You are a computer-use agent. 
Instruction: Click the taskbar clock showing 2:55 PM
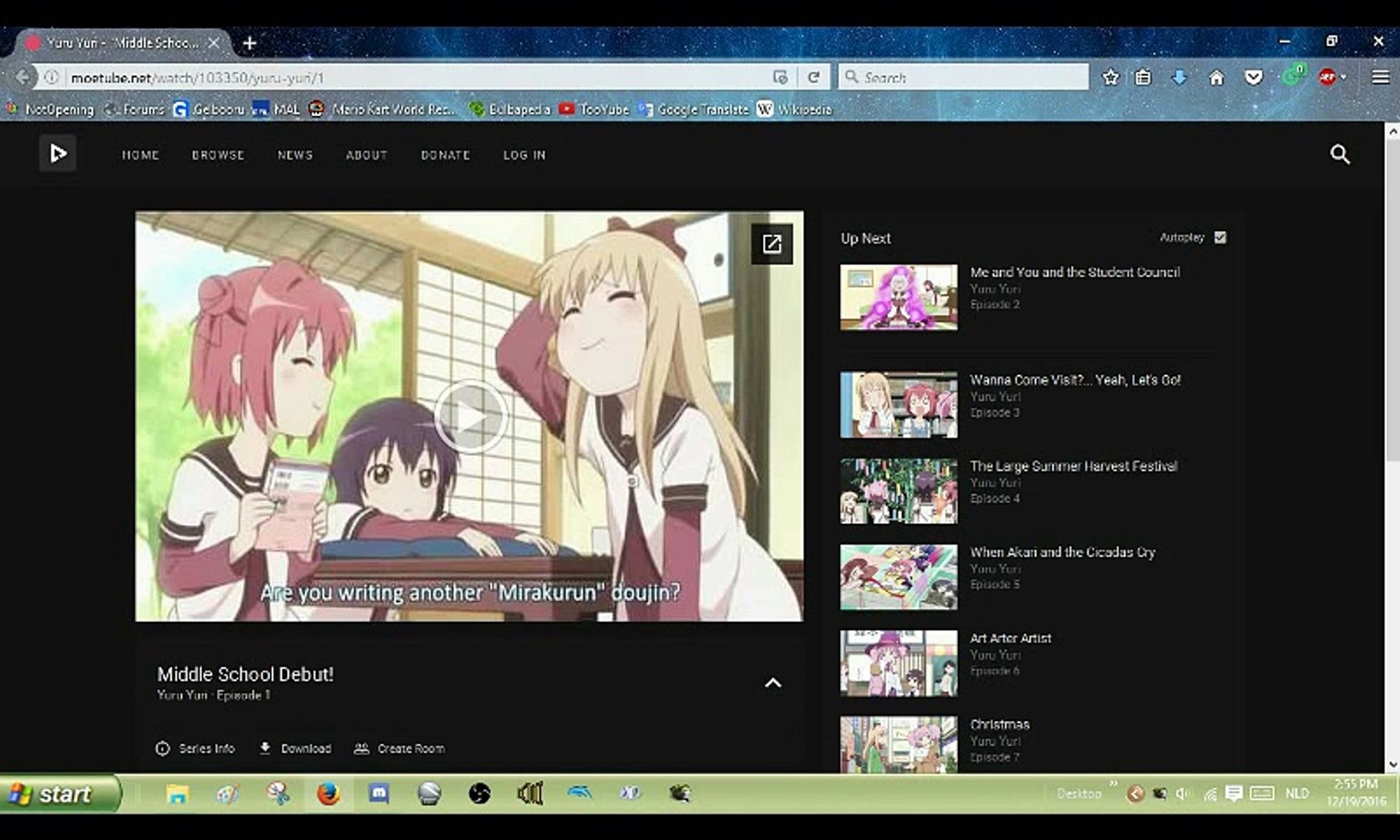coord(1356,793)
